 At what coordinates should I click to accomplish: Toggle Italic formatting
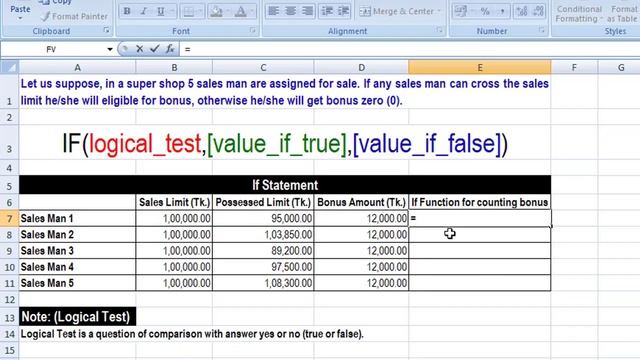click(143, 11)
